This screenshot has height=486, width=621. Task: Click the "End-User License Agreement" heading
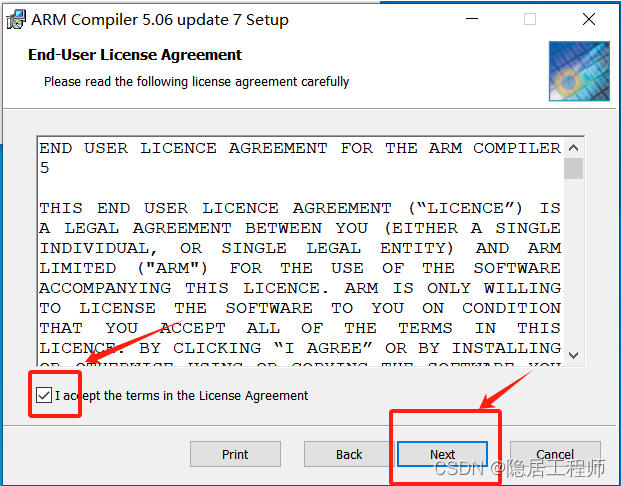click(x=135, y=55)
